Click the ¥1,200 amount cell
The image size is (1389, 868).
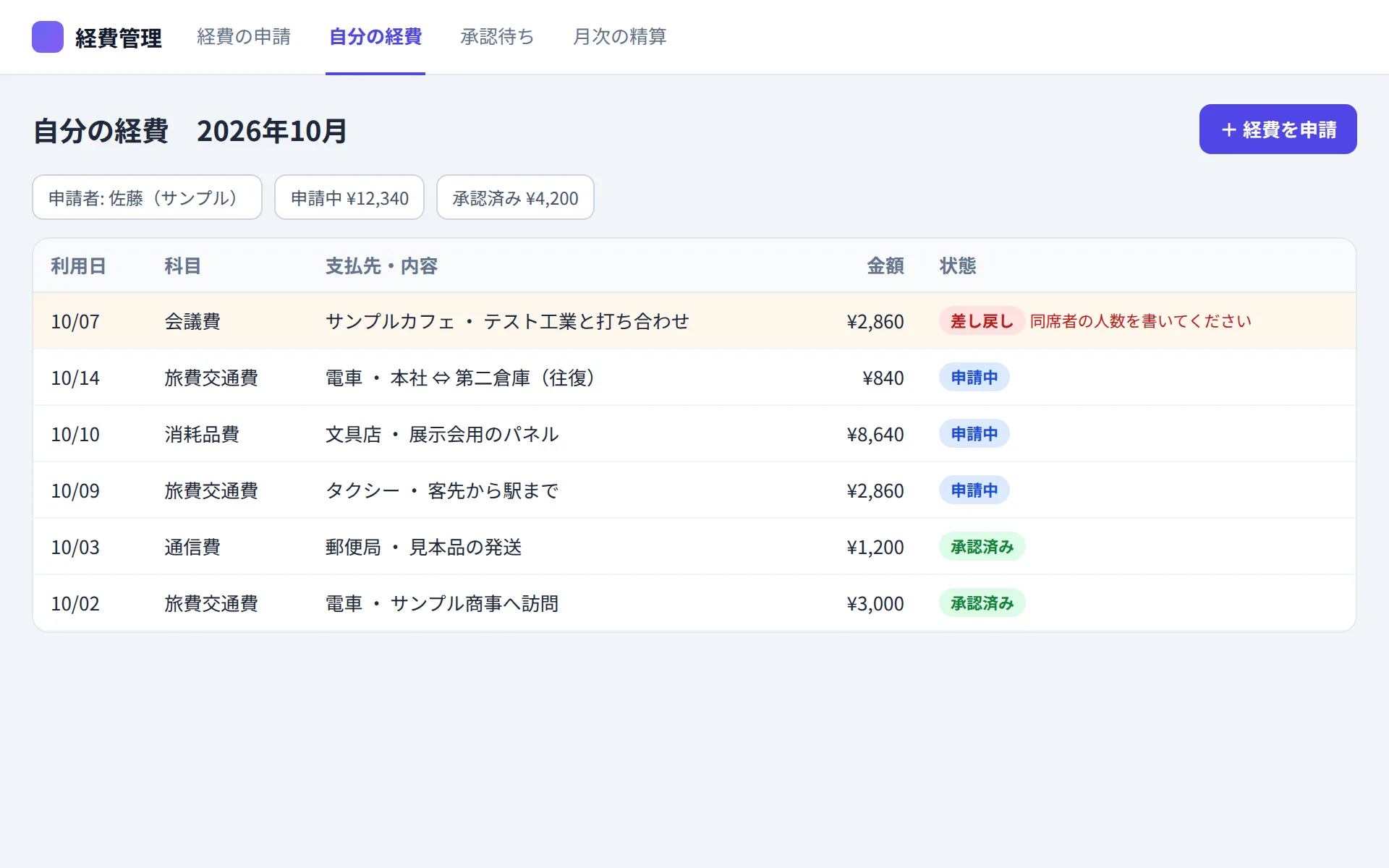[875, 547]
